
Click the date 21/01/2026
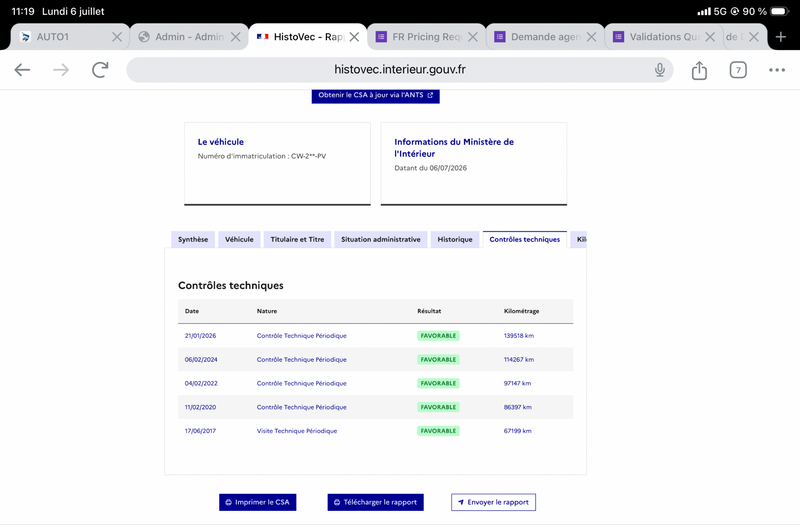coord(201,336)
